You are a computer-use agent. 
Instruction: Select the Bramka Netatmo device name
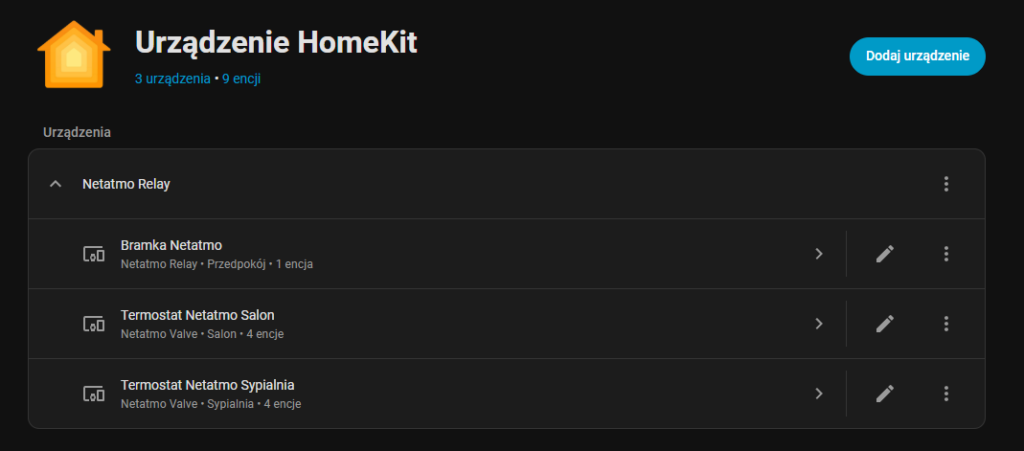[x=171, y=245]
